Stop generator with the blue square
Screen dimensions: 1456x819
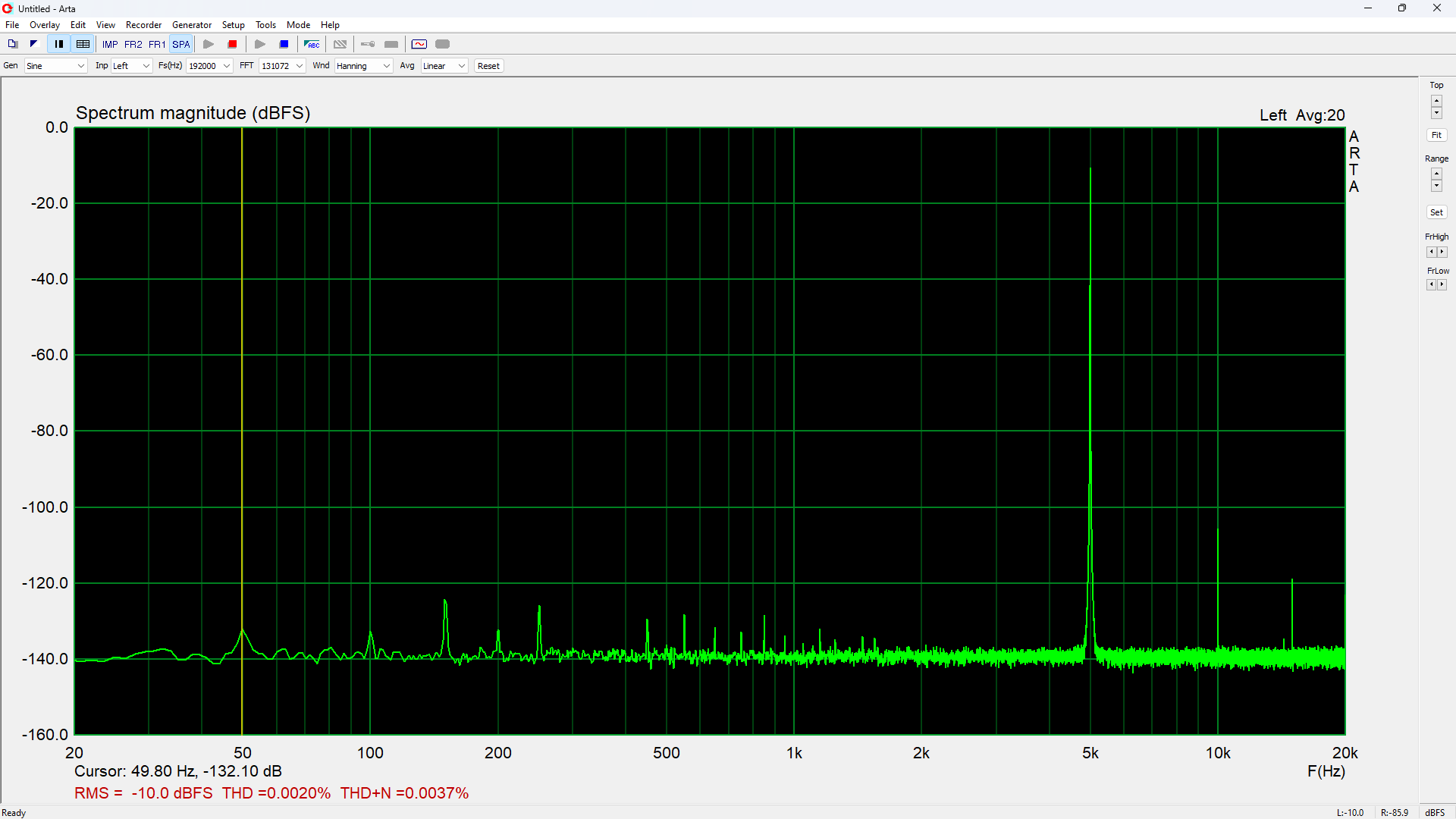click(284, 44)
